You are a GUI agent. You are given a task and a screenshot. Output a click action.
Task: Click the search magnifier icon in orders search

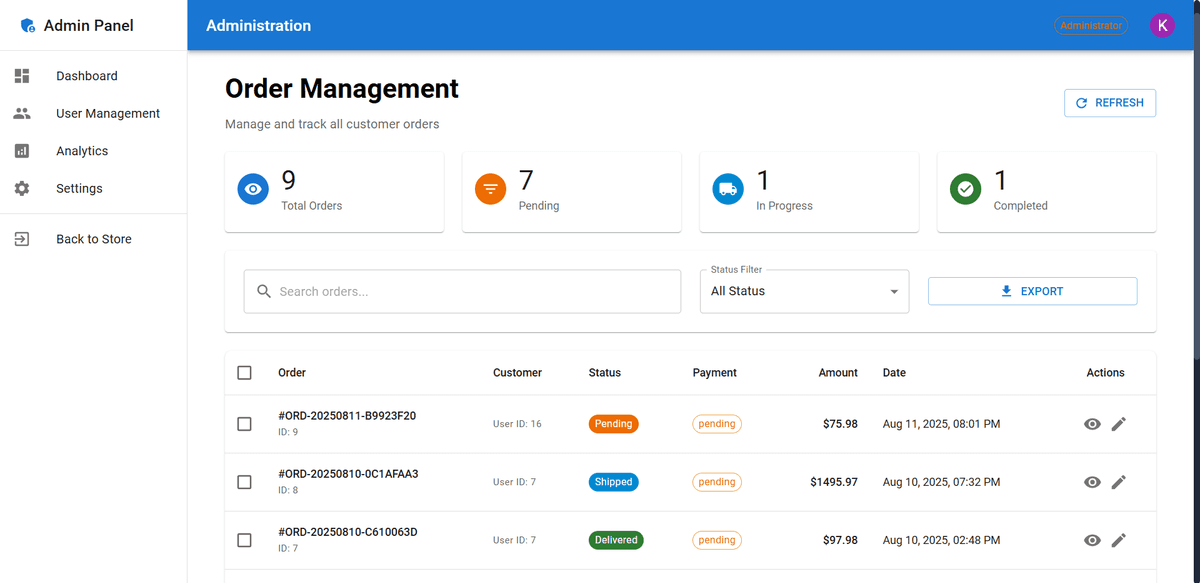pyautogui.click(x=263, y=291)
